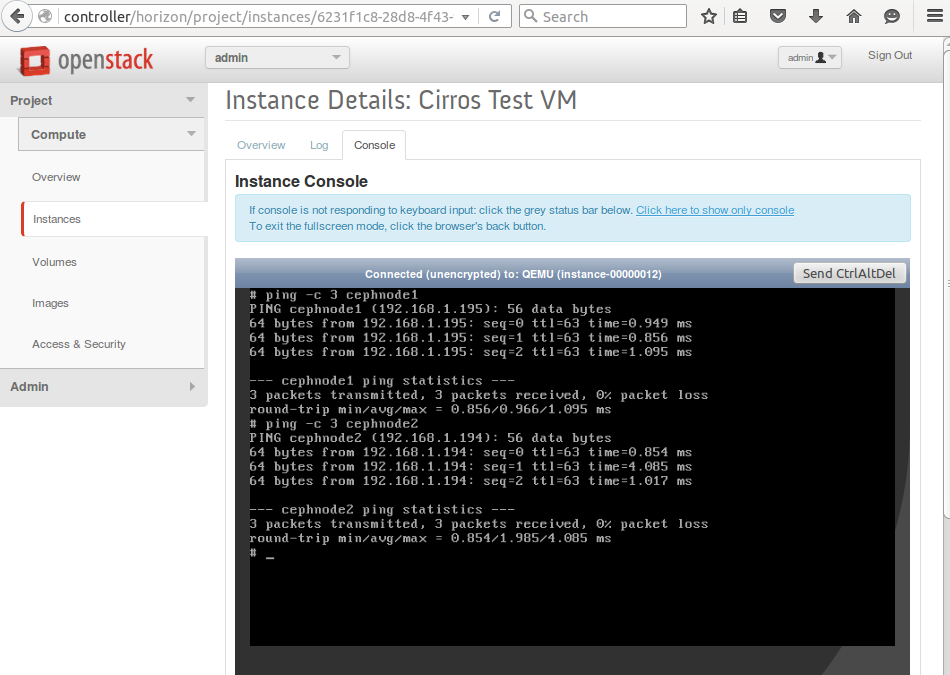Open the downloads arrow icon
This screenshot has height=675, width=950.
click(x=816, y=17)
